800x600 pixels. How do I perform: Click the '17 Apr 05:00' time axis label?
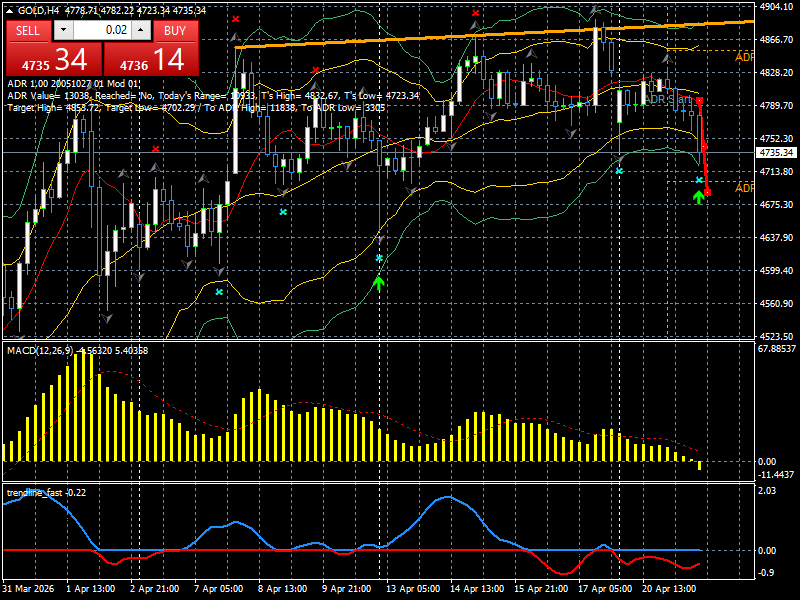pyautogui.click(x=605, y=588)
